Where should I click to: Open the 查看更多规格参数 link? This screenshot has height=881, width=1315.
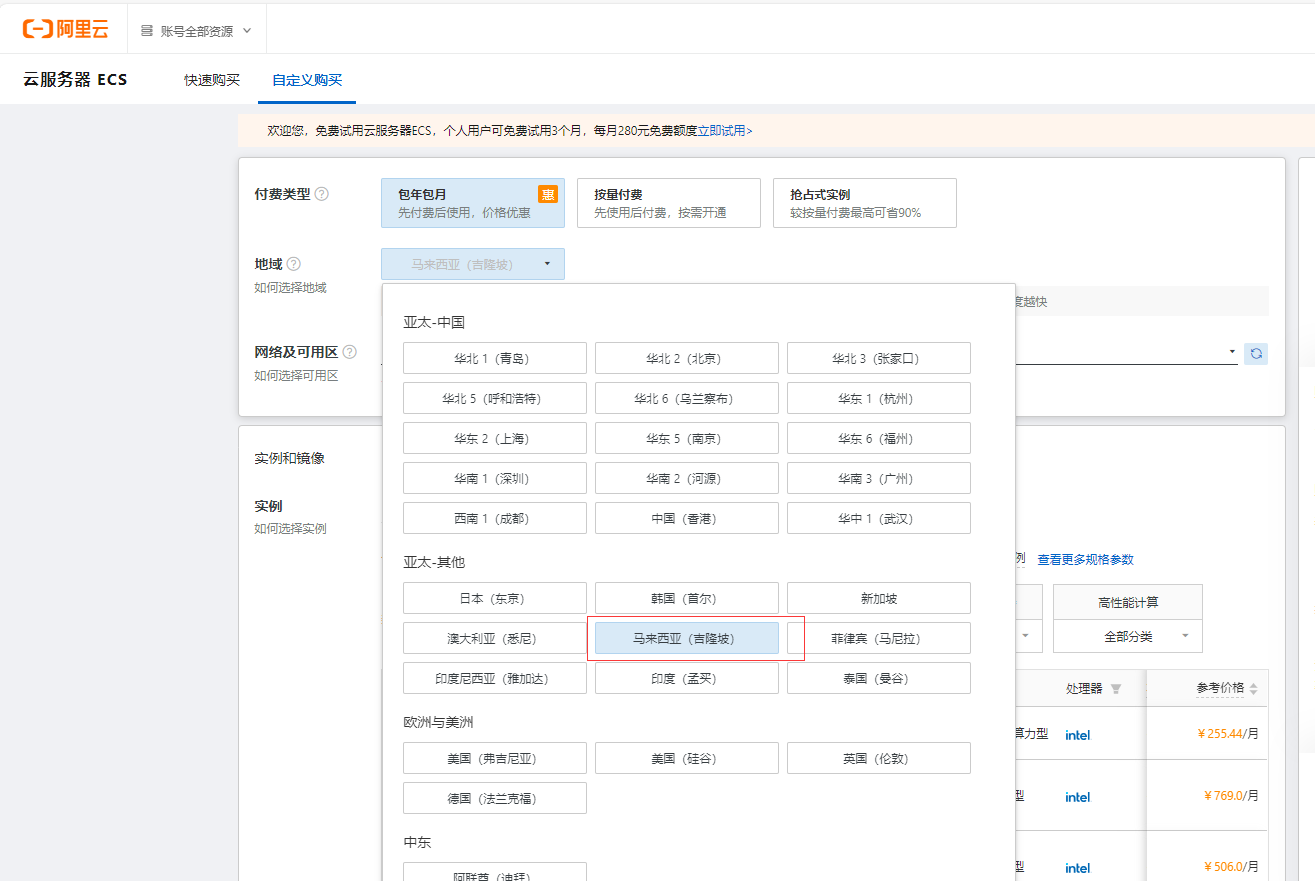tap(1085, 560)
